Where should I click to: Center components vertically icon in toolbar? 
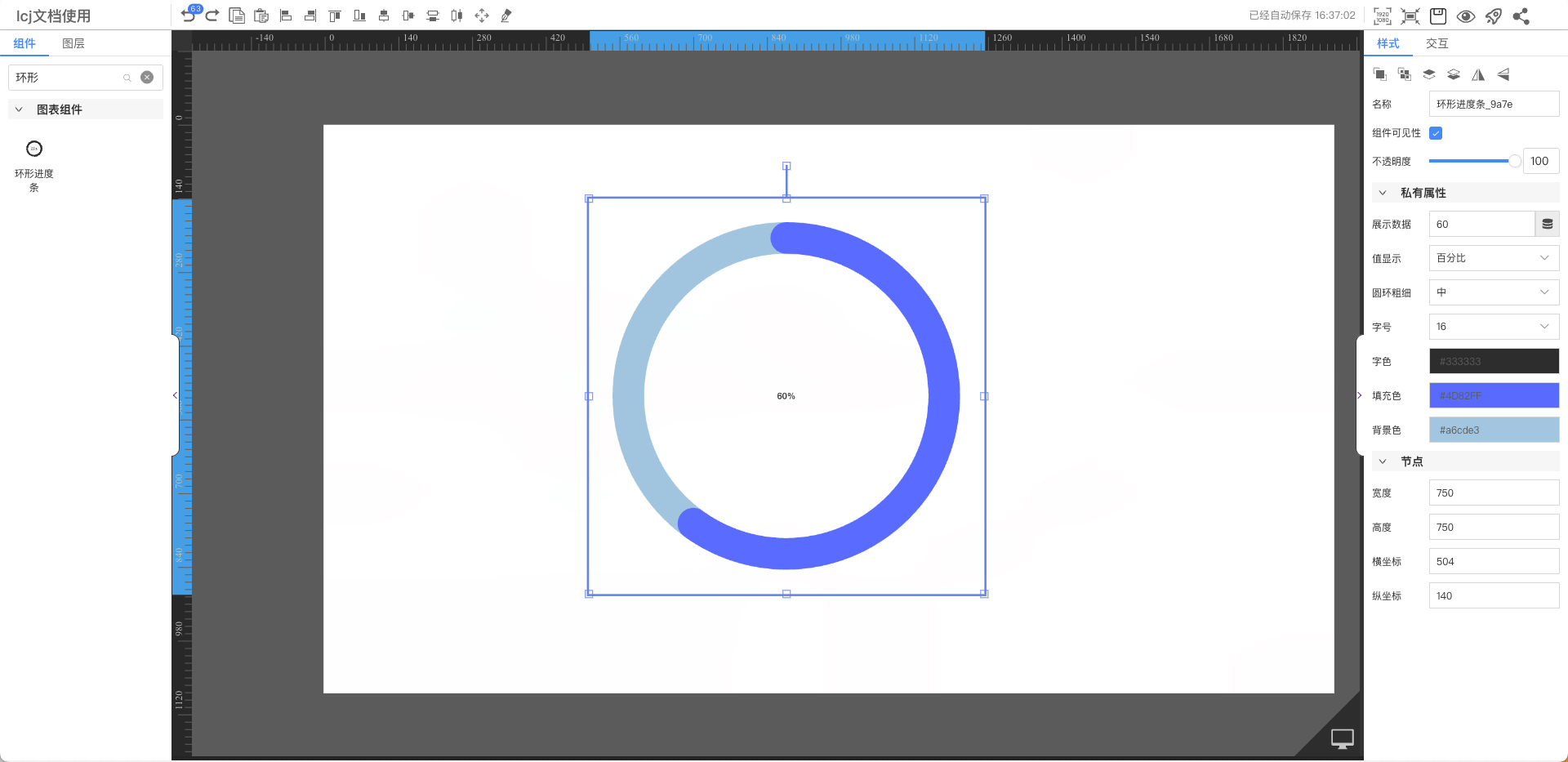click(384, 16)
